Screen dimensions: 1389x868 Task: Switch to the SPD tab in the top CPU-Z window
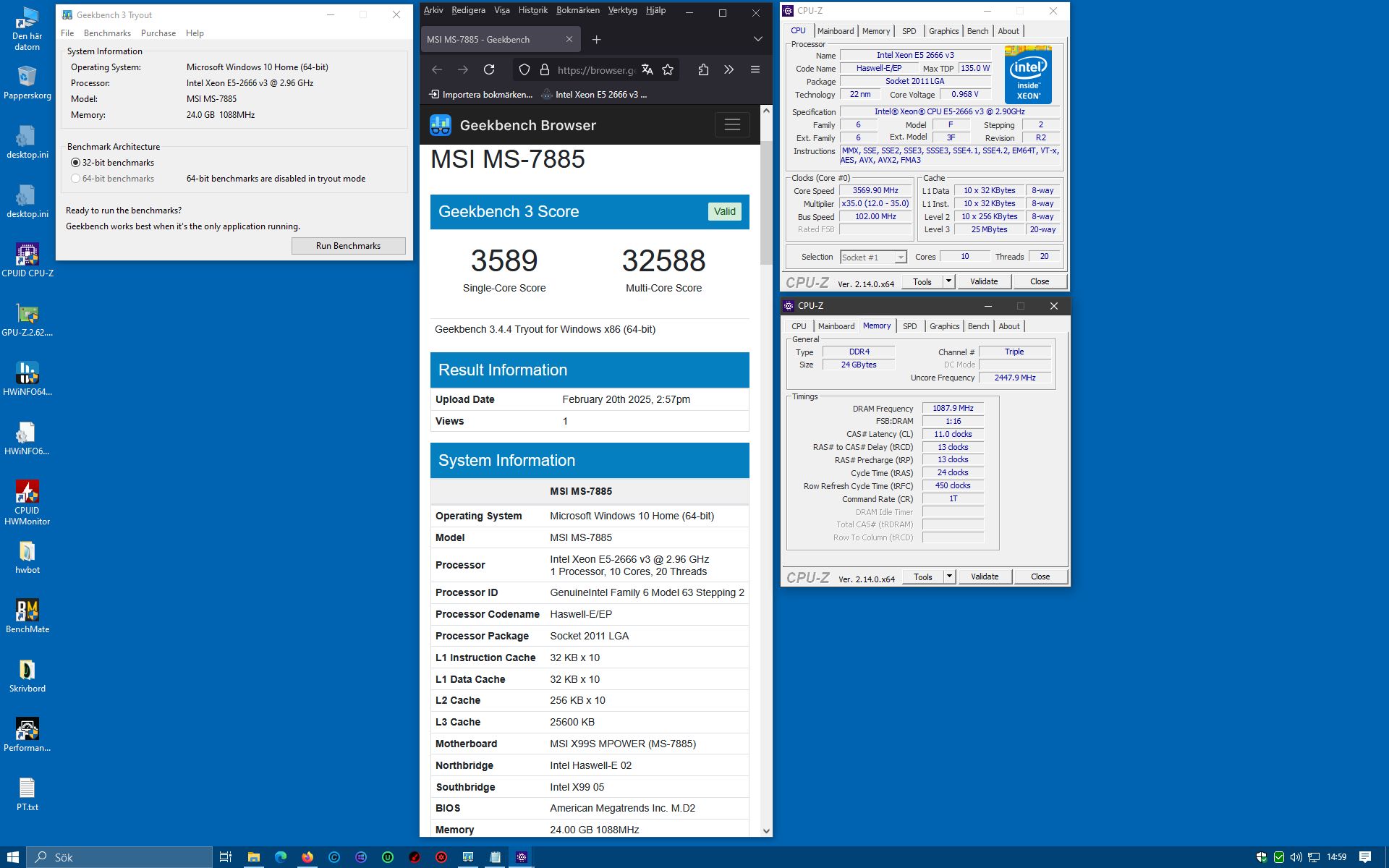pyautogui.click(x=909, y=31)
